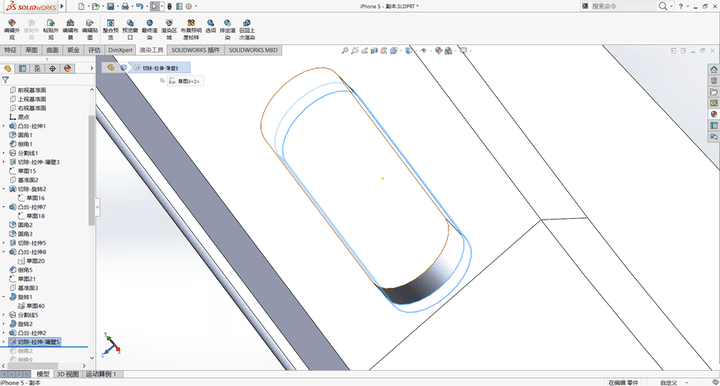Viewport: 720px width, 386px height.
Task: Open render 选项 (Options) in the ribbon
Action: pos(210,26)
